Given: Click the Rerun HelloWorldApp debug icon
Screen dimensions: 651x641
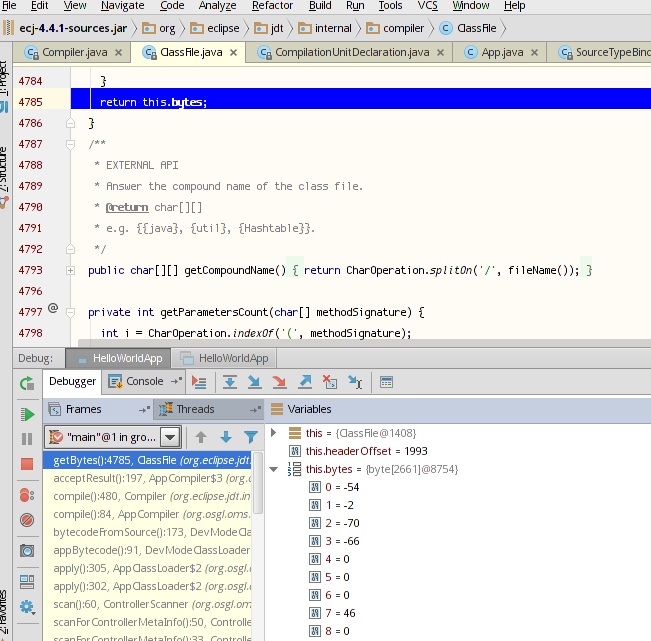Looking at the screenshot, I should pyautogui.click(x=27, y=382).
